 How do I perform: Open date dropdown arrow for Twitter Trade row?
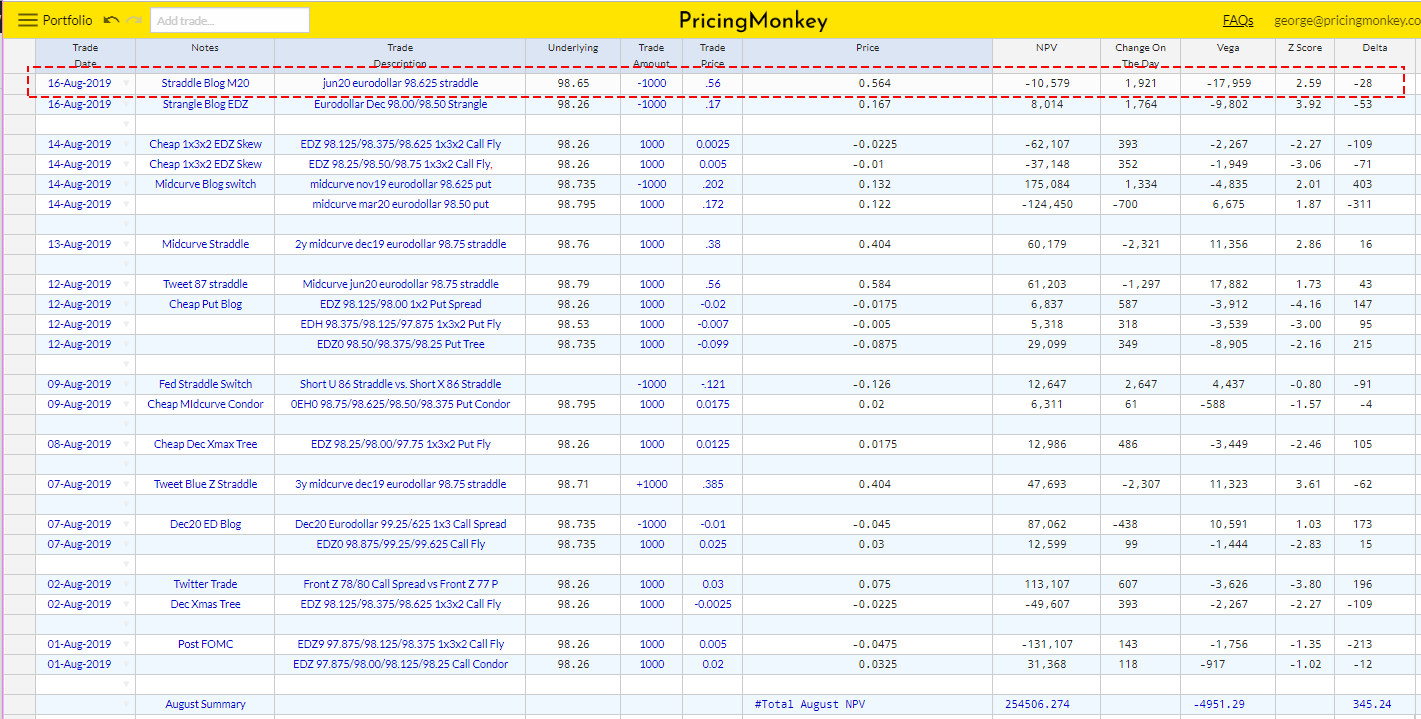tap(126, 584)
